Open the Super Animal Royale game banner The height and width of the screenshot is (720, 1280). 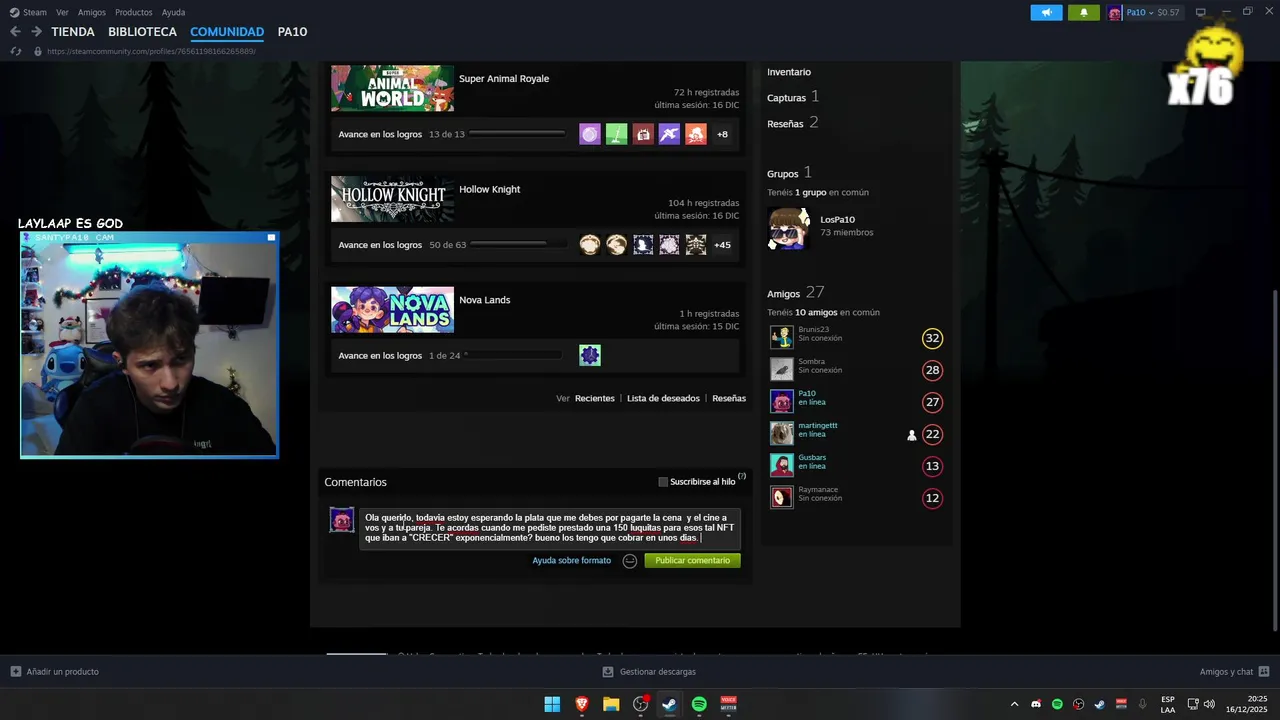[392, 88]
